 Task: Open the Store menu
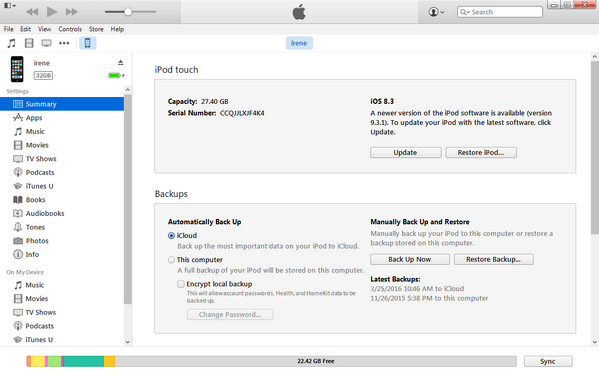[96, 29]
